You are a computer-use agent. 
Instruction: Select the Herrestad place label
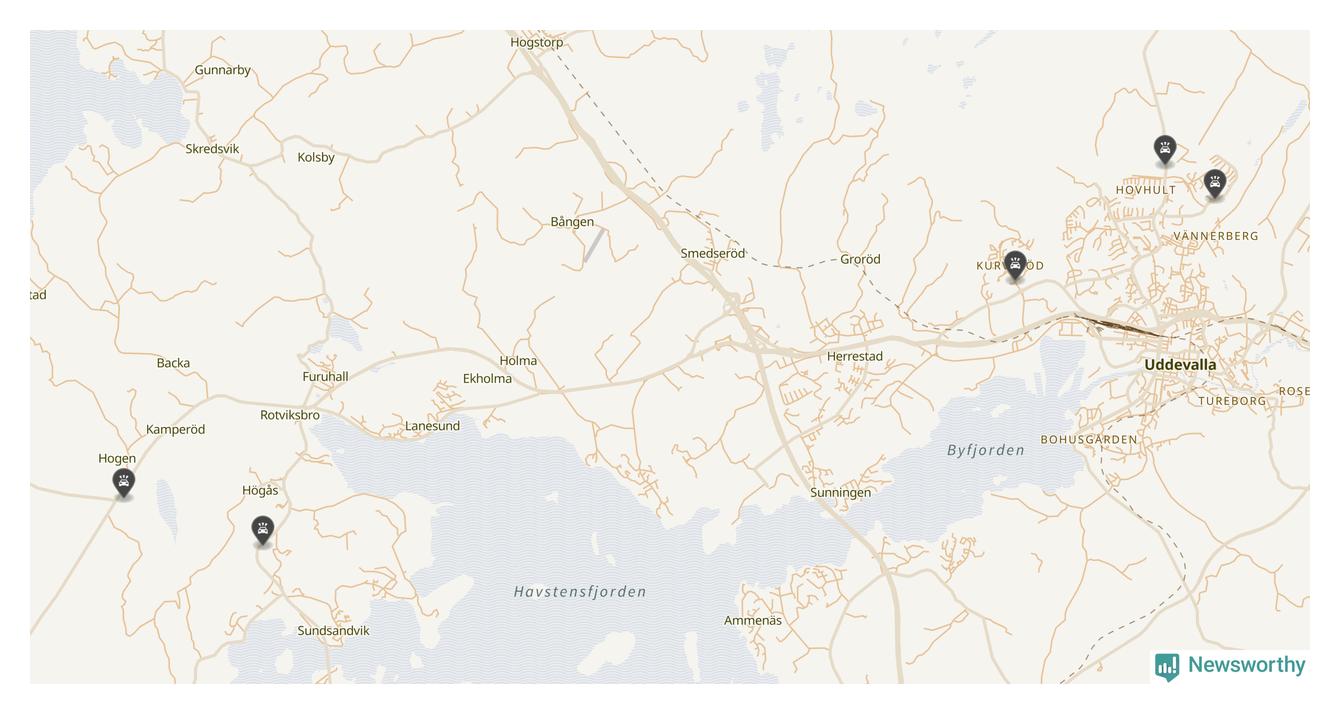click(x=855, y=356)
